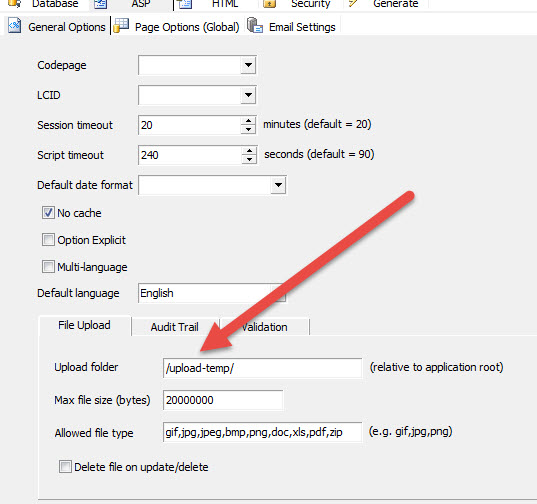Click the Generate pencil icon
The height and width of the screenshot is (504, 537).
click(353, 3)
